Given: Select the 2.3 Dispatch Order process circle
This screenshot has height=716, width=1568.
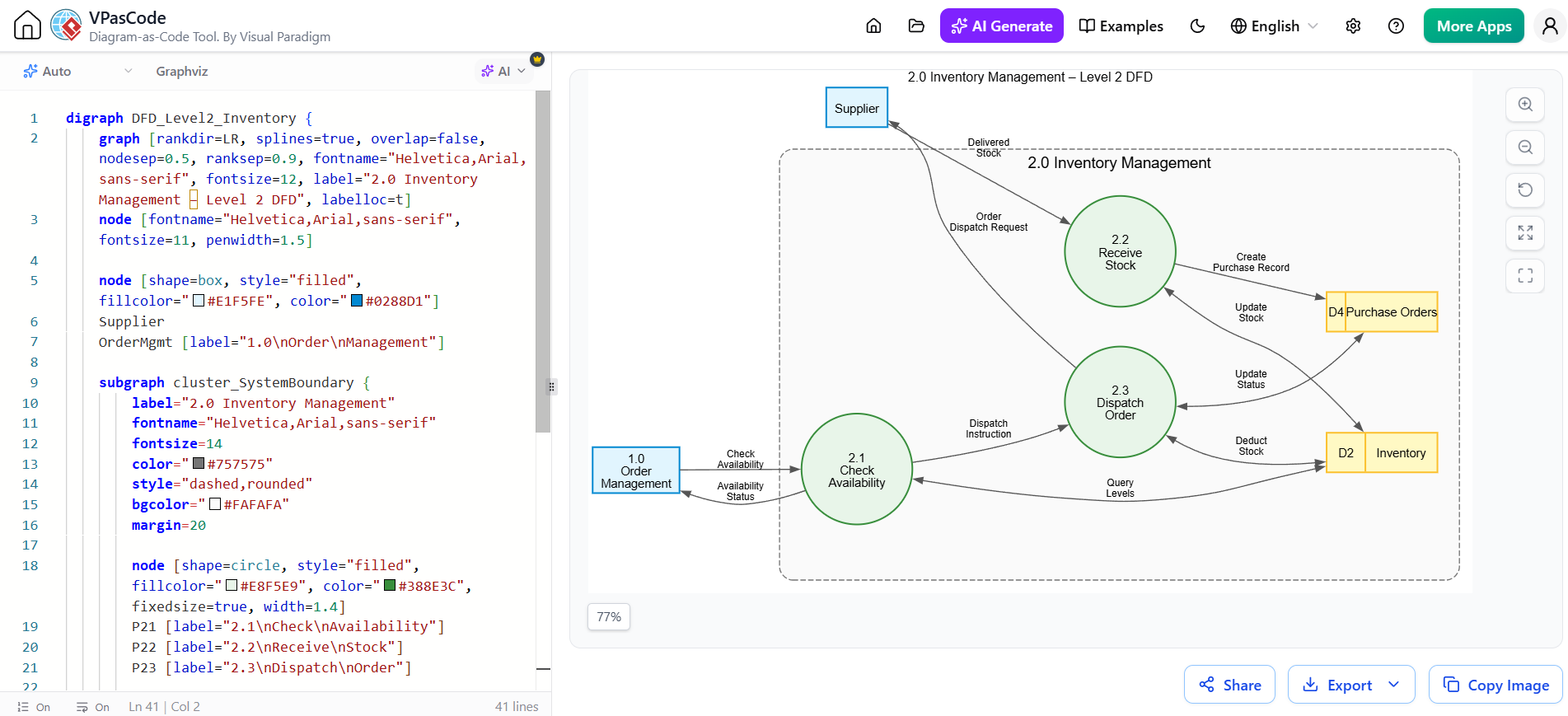Looking at the screenshot, I should 1120,402.
